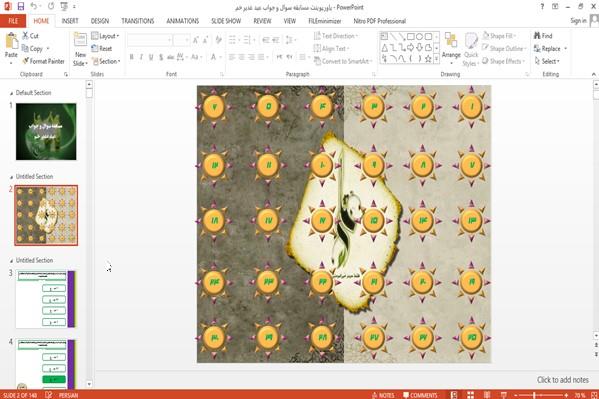Toggle Strikethrough formatting

tap(170, 57)
